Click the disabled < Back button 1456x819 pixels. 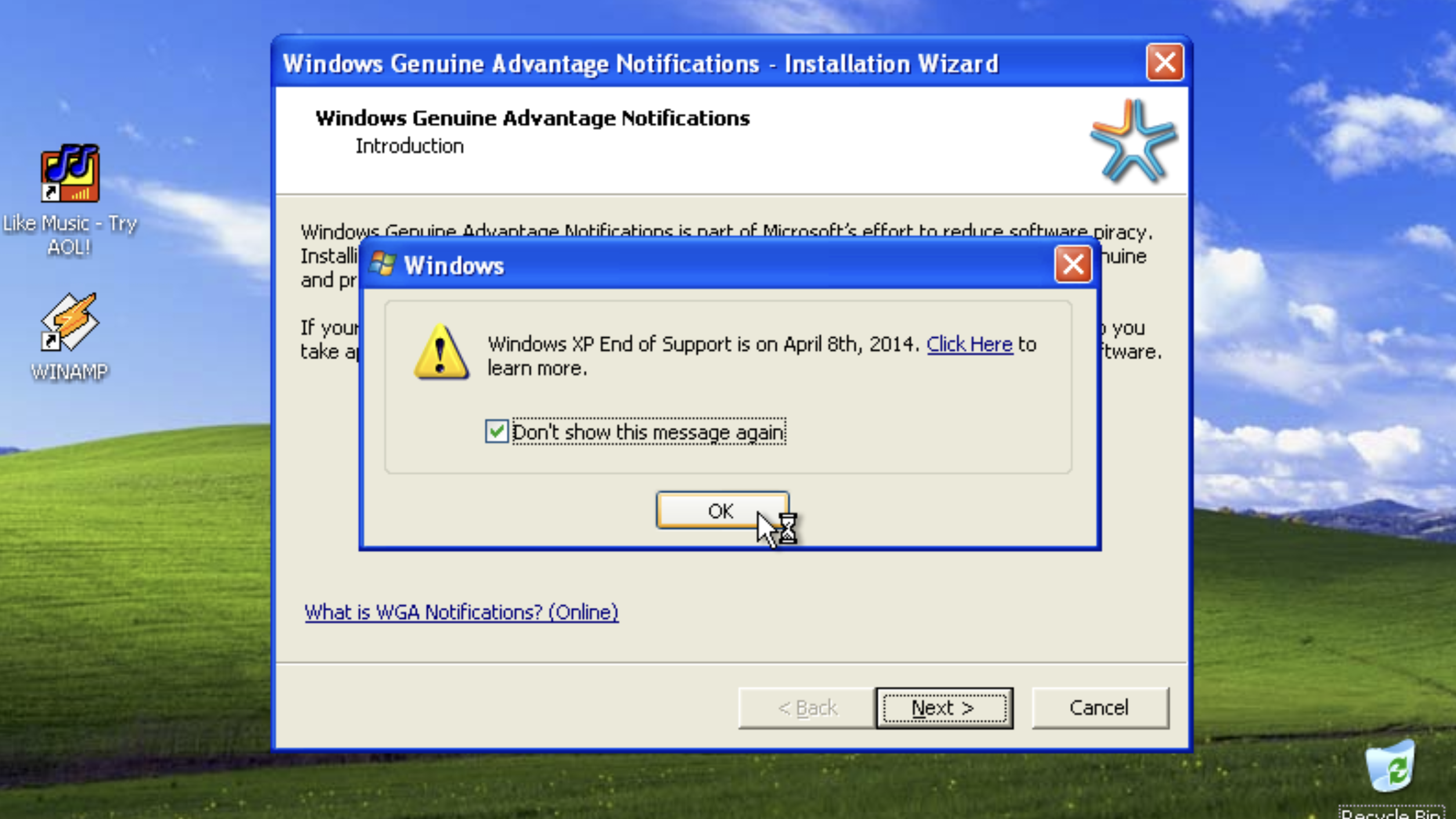(806, 708)
